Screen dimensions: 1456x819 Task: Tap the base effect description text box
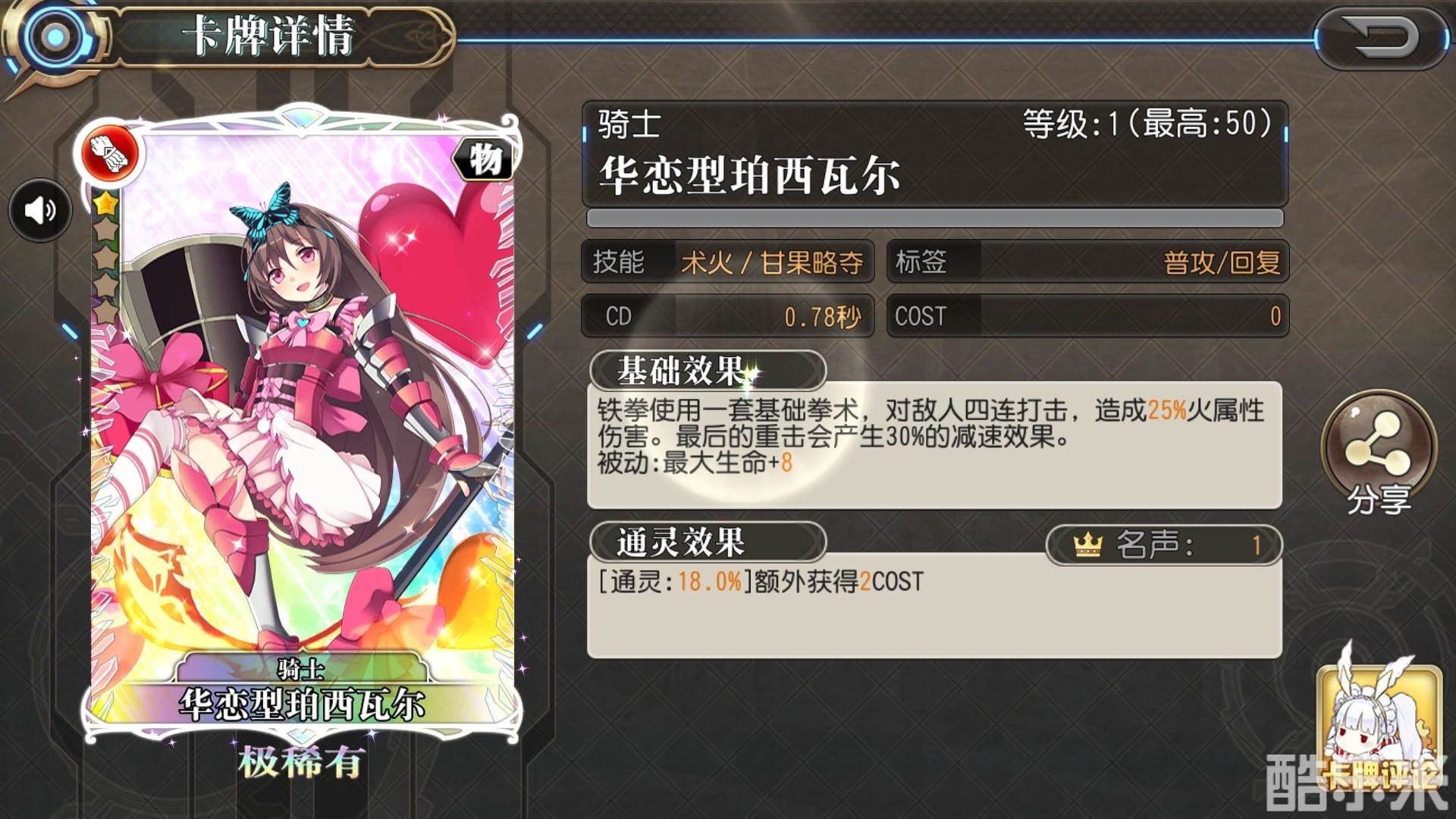(934, 445)
